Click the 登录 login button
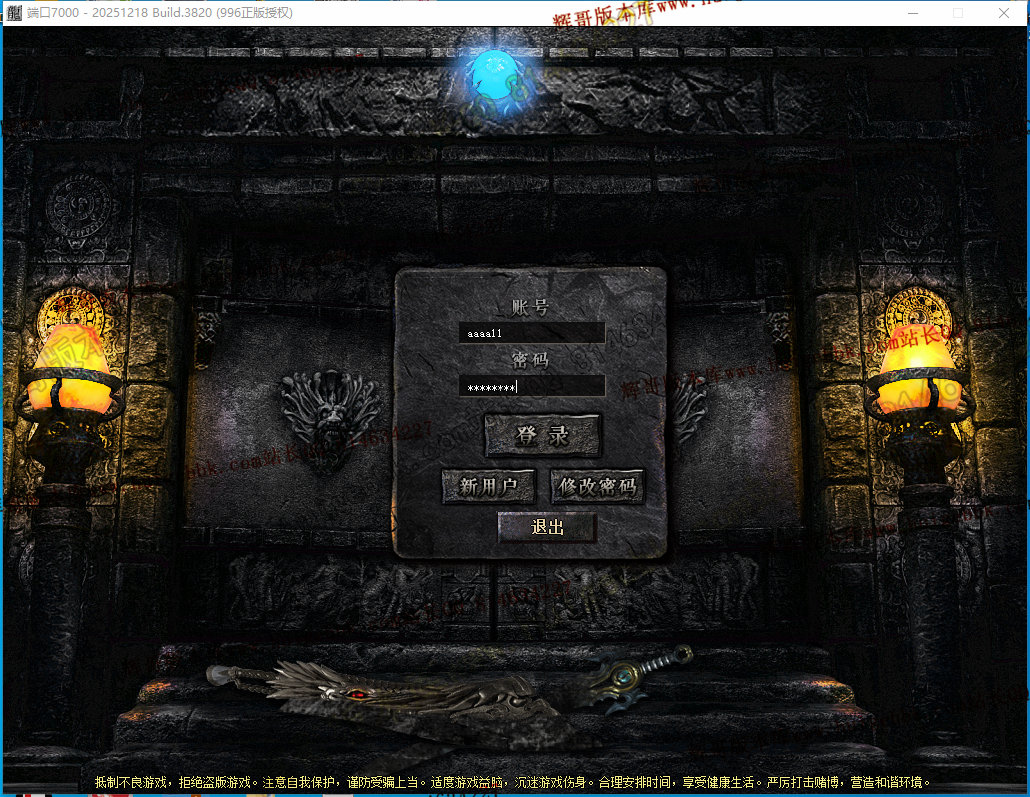This screenshot has width=1030, height=797. point(543,435)
